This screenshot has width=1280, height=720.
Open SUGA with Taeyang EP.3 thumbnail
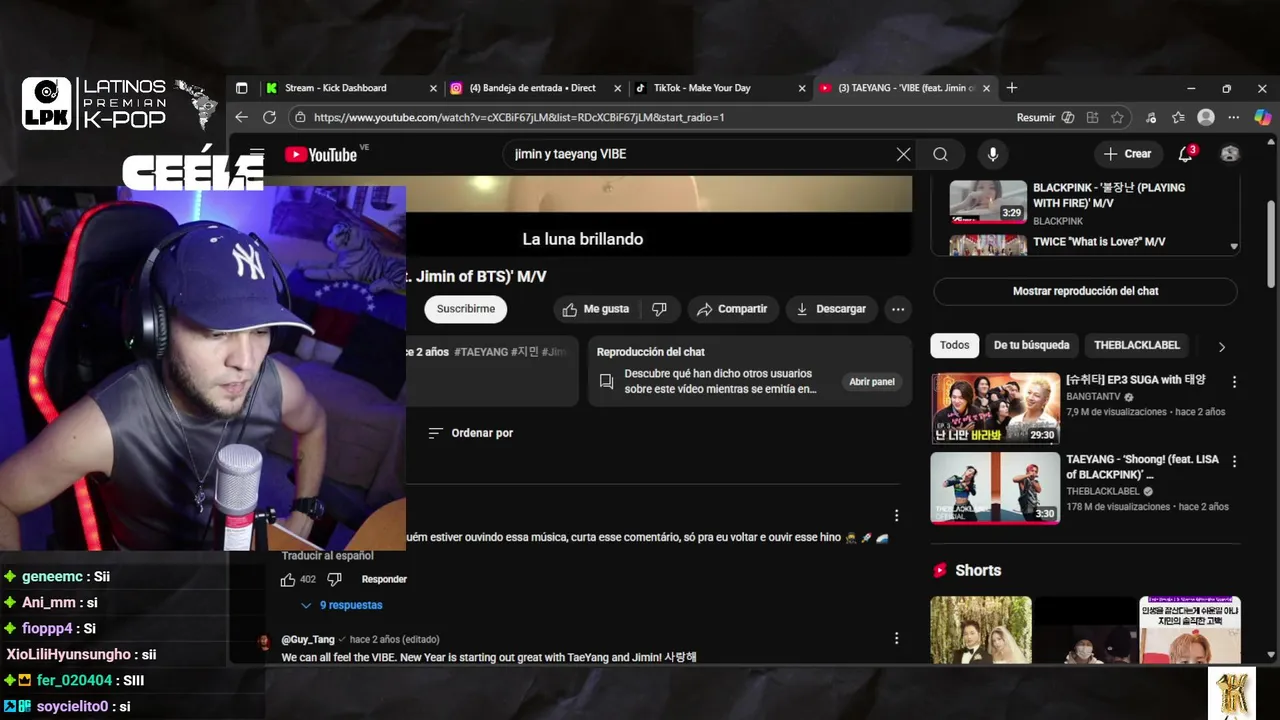(x=995, y=408)
